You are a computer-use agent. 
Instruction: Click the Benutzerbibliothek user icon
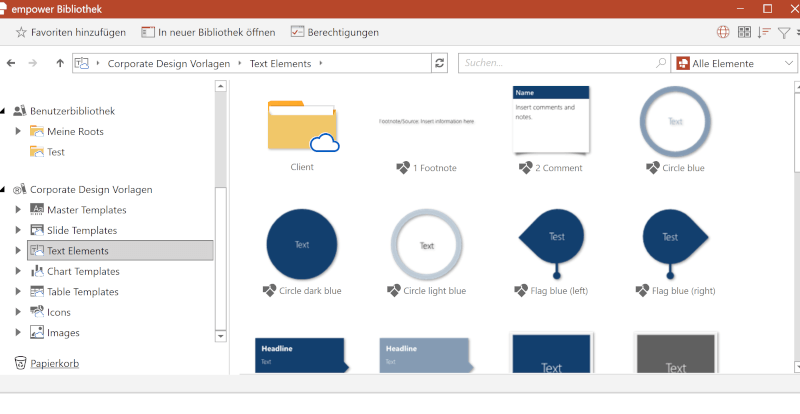19,111
